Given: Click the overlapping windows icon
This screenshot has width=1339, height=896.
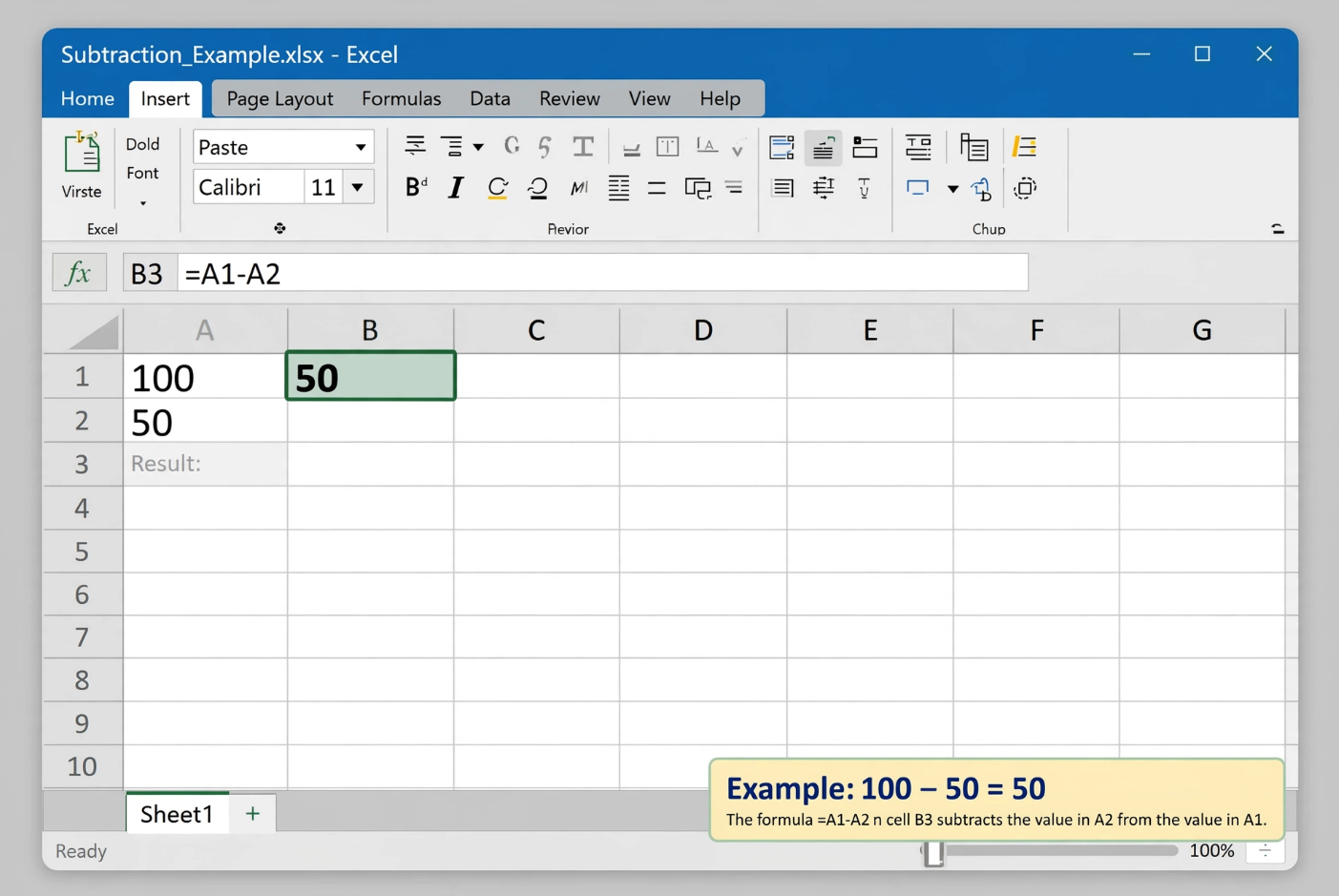Looking at the screenshot, I should [x=698, y=188].
